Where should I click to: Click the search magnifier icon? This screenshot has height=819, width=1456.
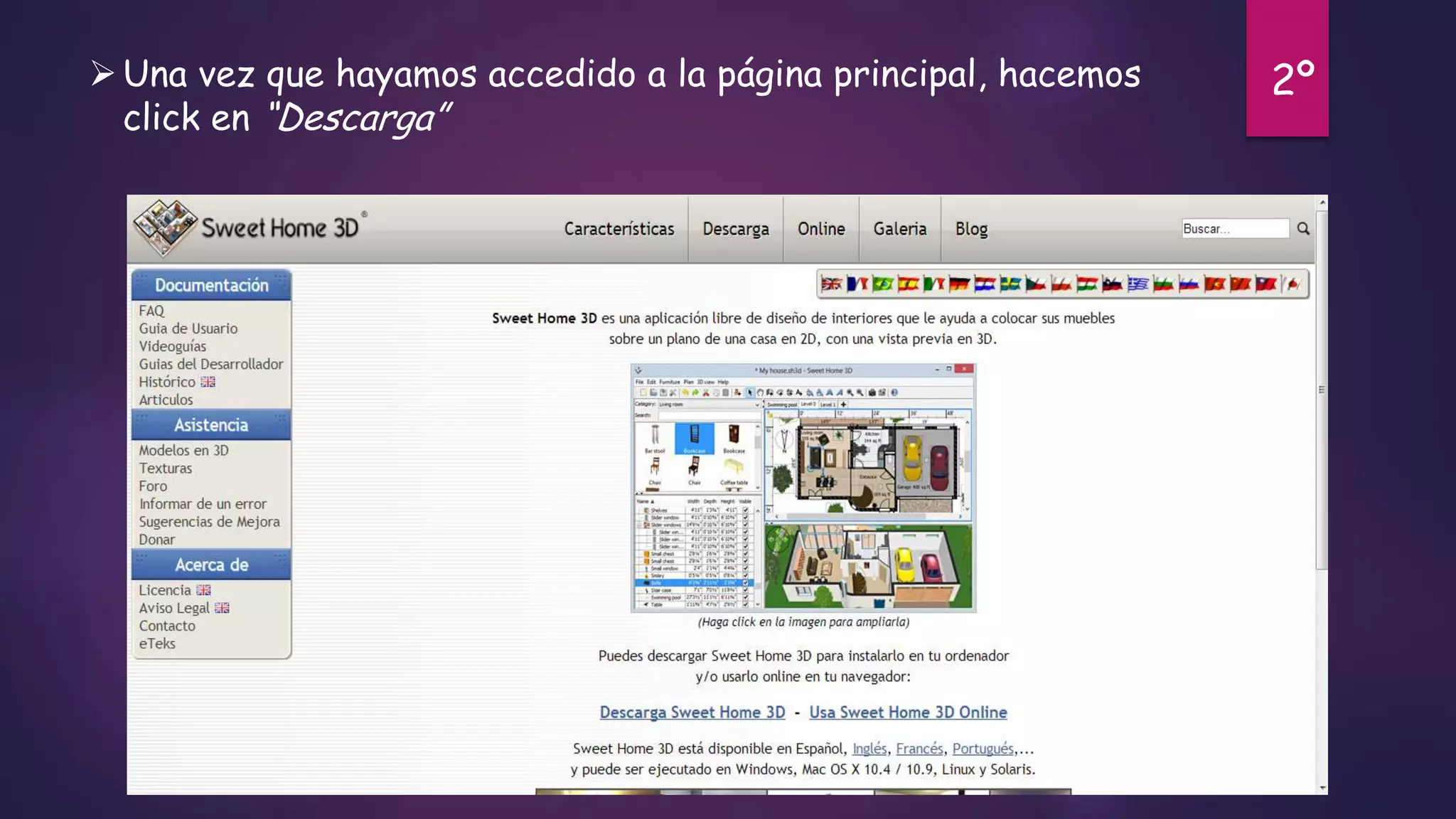tap(1303, 228)
